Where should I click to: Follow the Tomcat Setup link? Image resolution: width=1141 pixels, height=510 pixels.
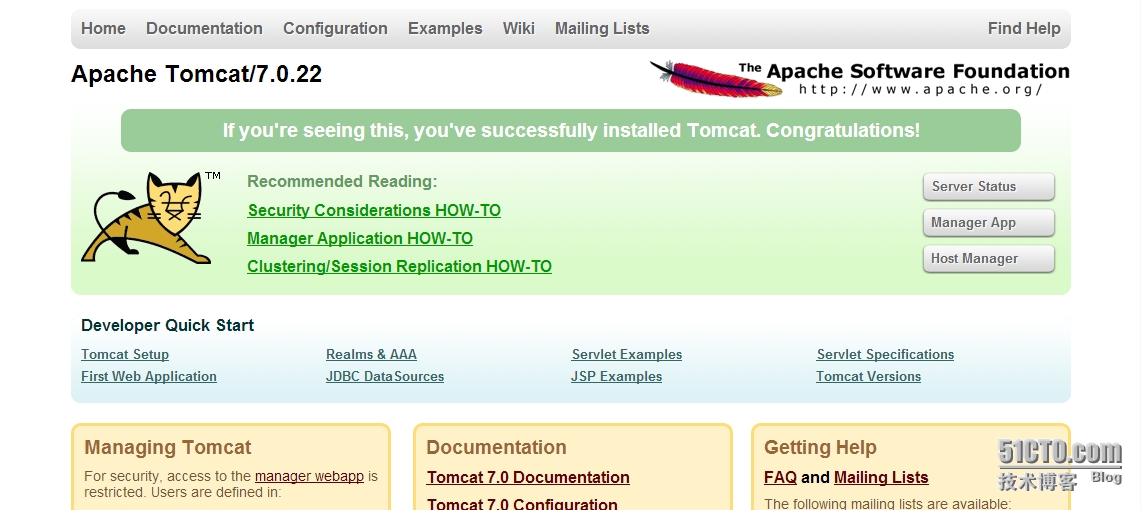coord(125,354)
